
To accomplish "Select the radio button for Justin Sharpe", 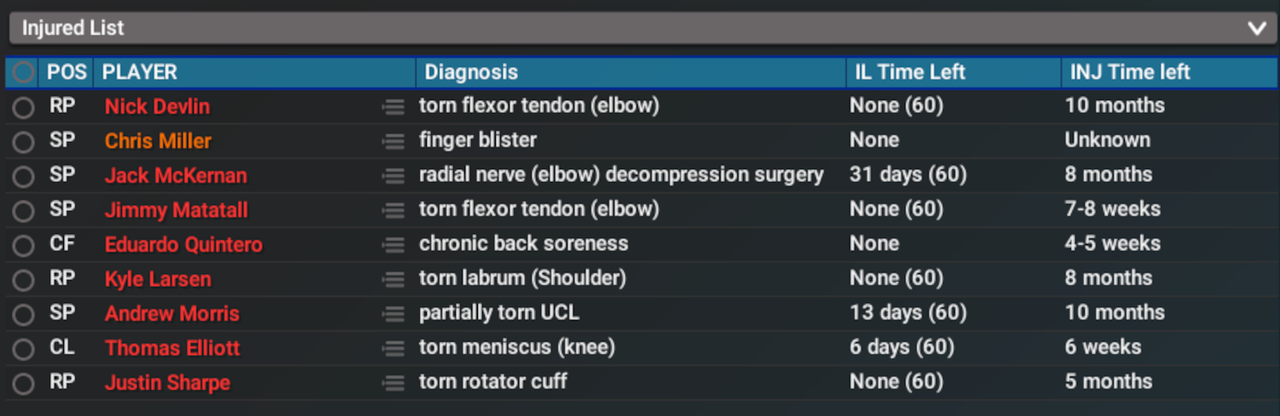I will pyautogui.click(x=23, y=383).
